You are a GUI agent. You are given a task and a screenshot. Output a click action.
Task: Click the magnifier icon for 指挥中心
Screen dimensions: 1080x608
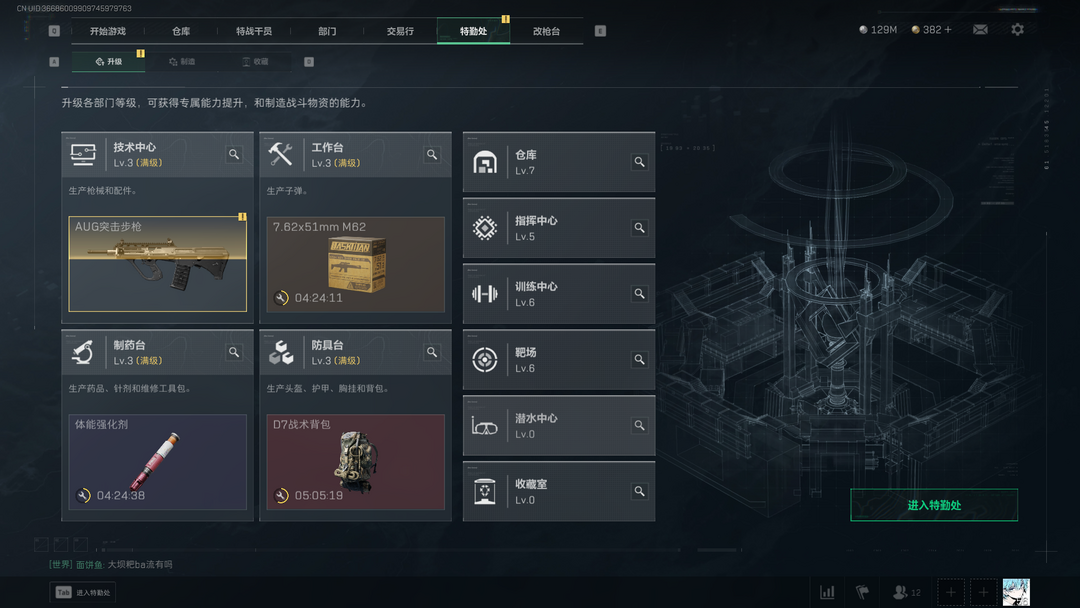coord(639,228)
